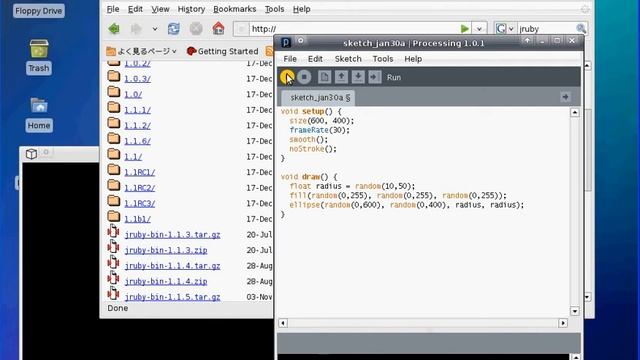Viewport: 640px width, 360px height.
Task: Open the 1.1.2/ folder link
Action: [x=138, y=126]
